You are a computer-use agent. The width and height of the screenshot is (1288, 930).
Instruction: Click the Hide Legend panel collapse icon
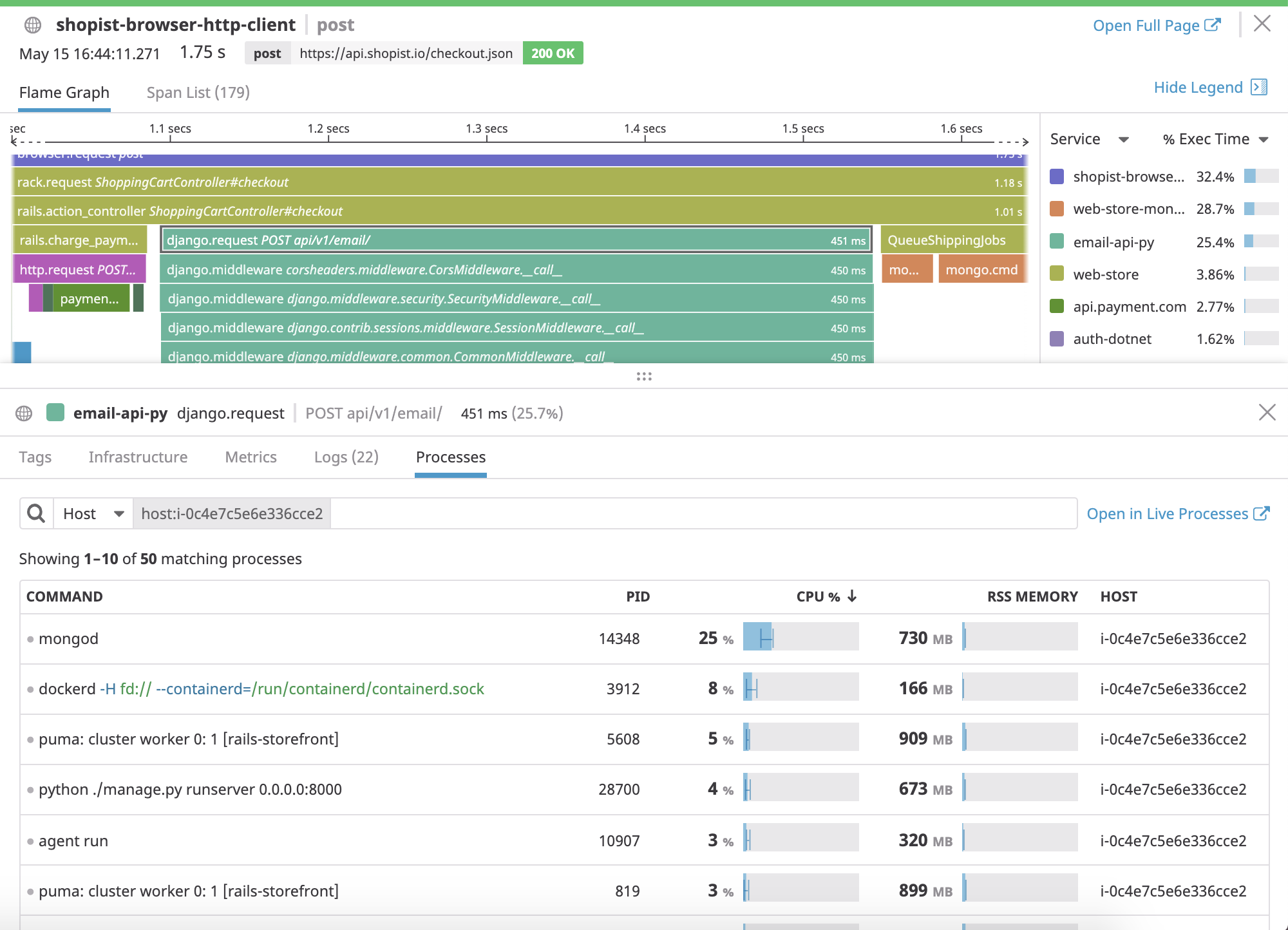coord(1258,87)
